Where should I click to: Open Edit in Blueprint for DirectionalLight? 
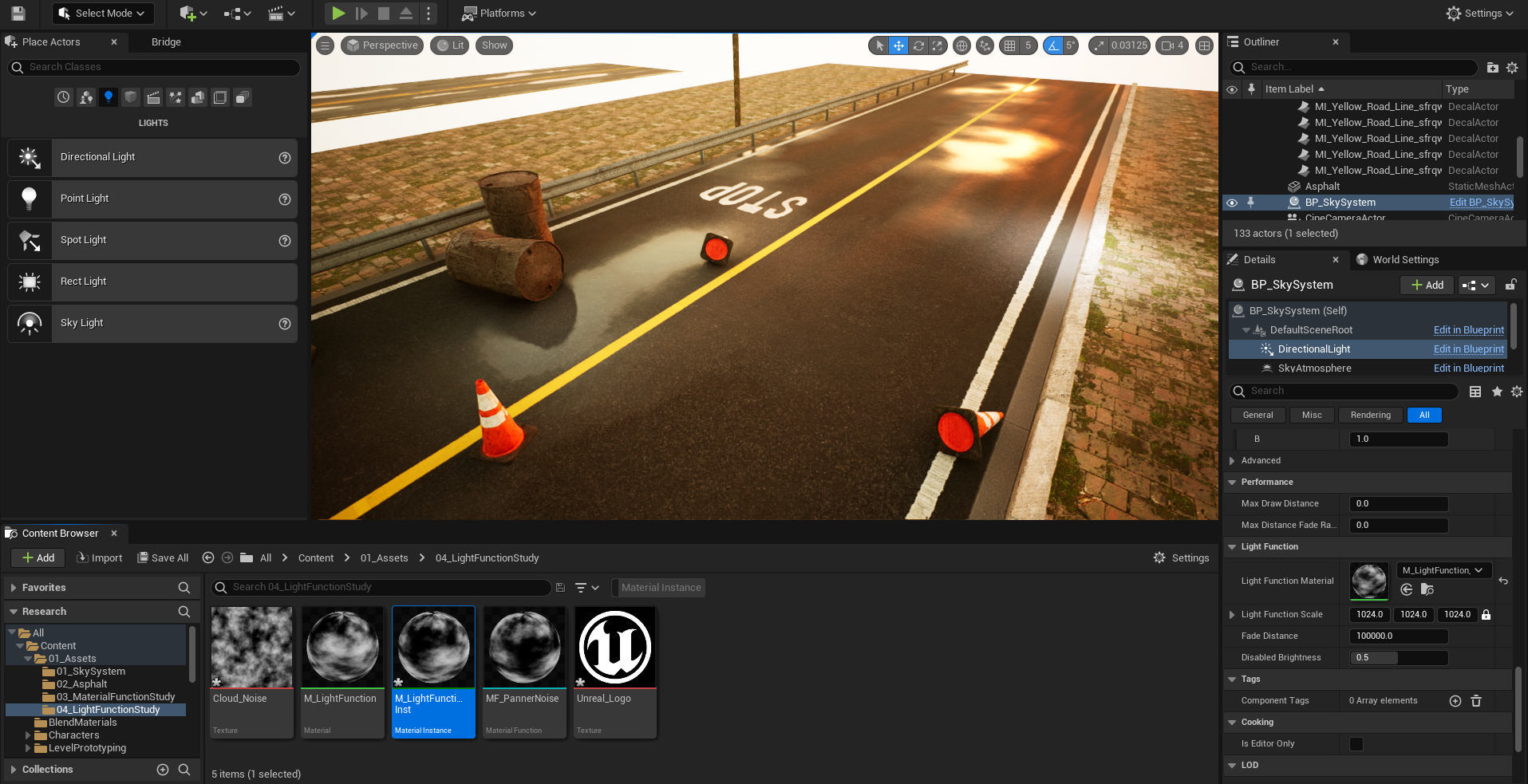point(1468,349)
